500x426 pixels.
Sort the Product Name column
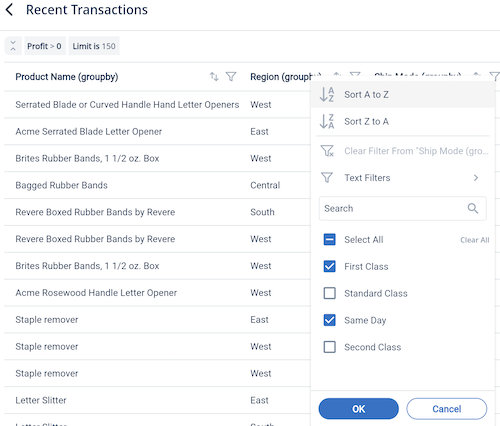tap(214, 77)
